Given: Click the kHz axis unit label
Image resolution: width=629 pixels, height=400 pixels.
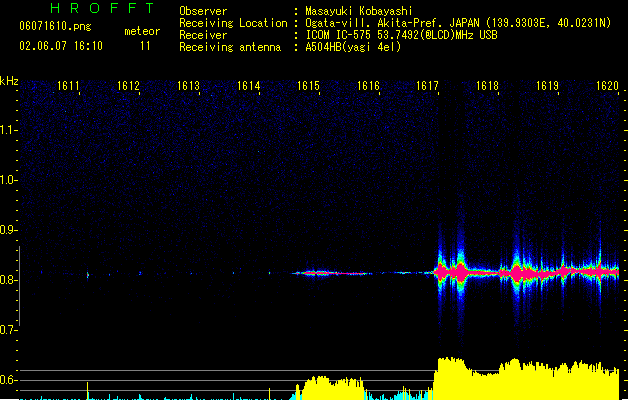Looking at the screenshot, I should (x=9, y=80).
